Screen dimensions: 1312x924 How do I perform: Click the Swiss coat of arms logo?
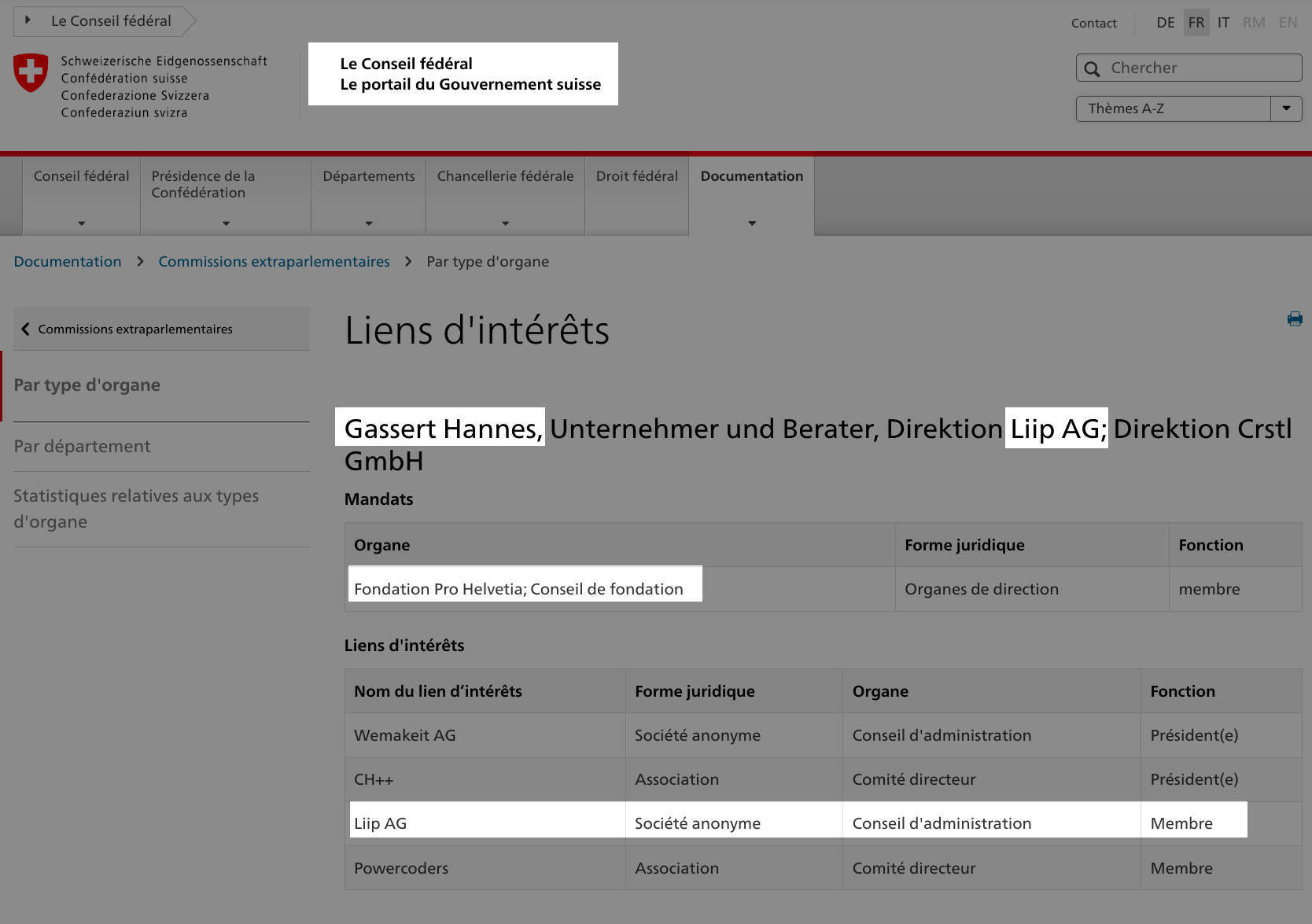click(x=31, y=72)
